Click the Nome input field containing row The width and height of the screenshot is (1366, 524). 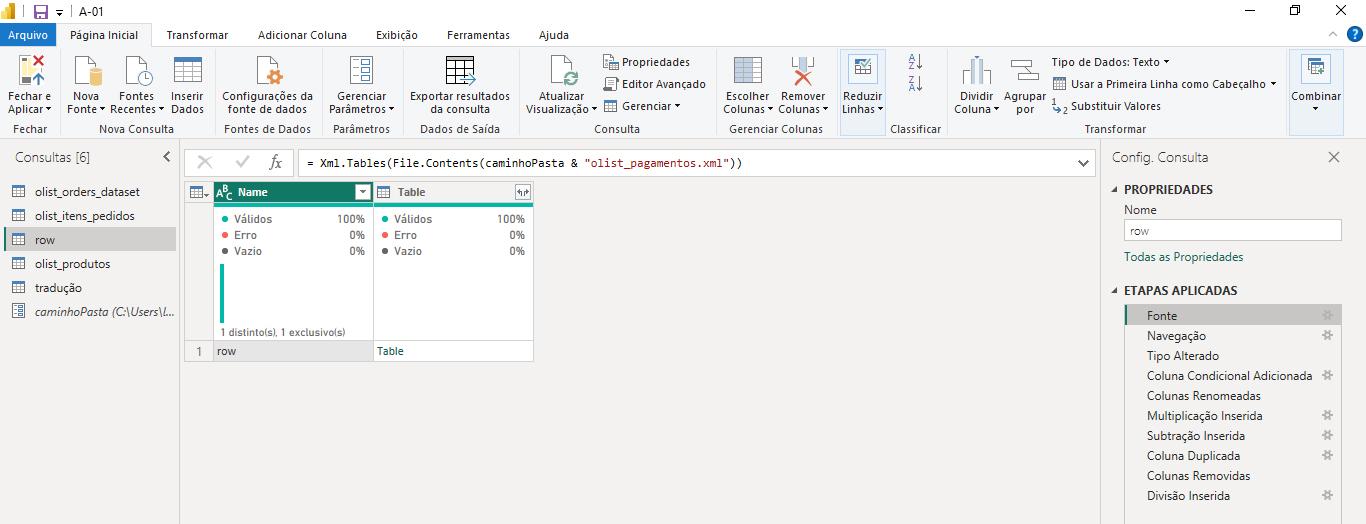pos(1232,230)
